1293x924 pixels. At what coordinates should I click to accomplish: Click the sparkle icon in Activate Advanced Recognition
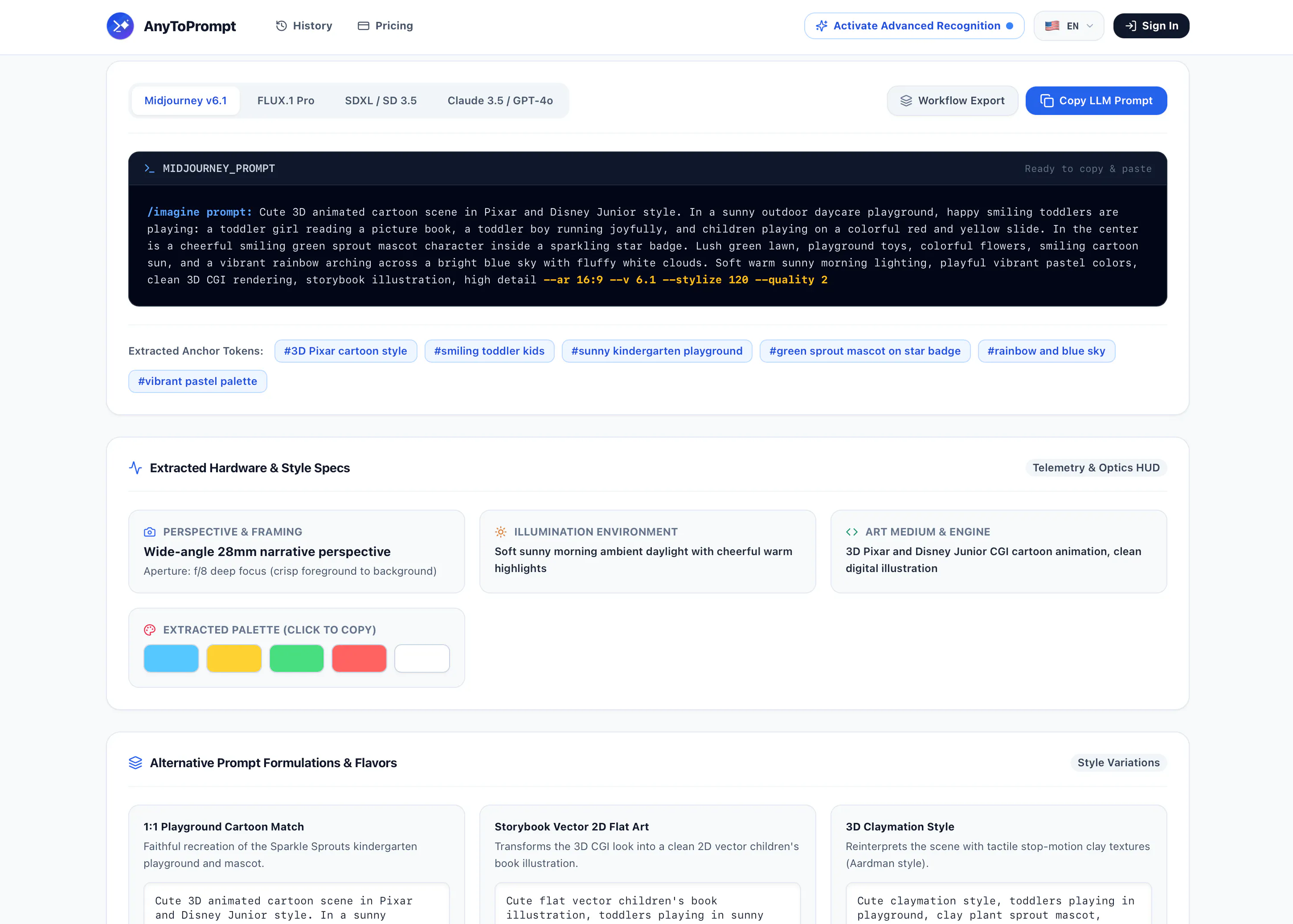tap(822, 25)
